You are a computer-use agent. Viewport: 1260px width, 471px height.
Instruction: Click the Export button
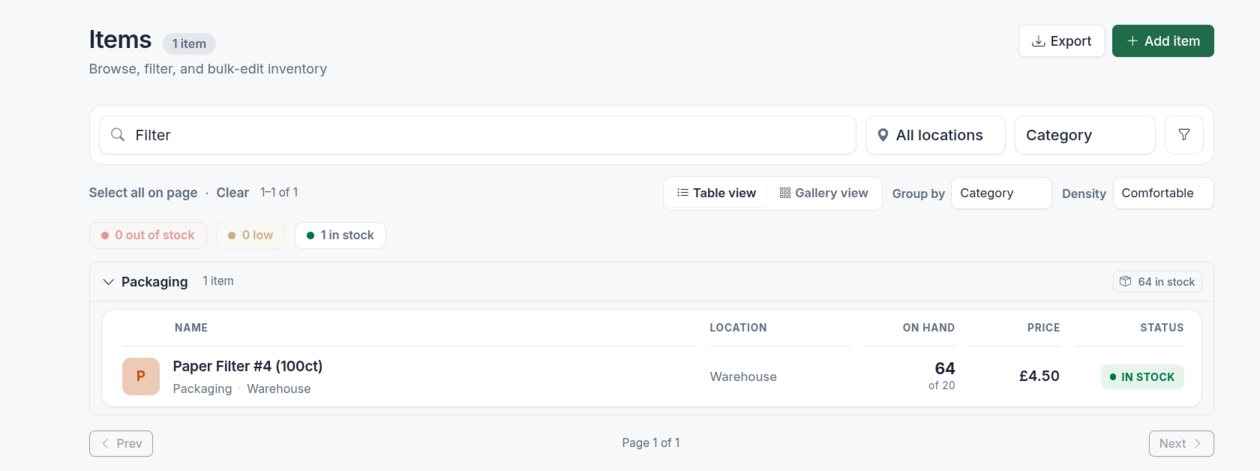(x=1061, y=41)
